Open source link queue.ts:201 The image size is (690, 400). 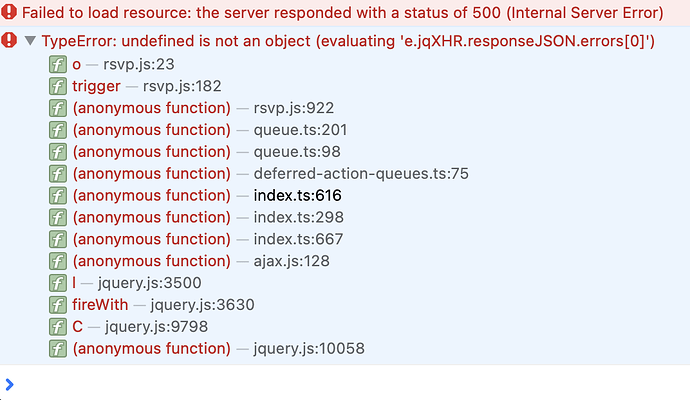tap(300, 130)
